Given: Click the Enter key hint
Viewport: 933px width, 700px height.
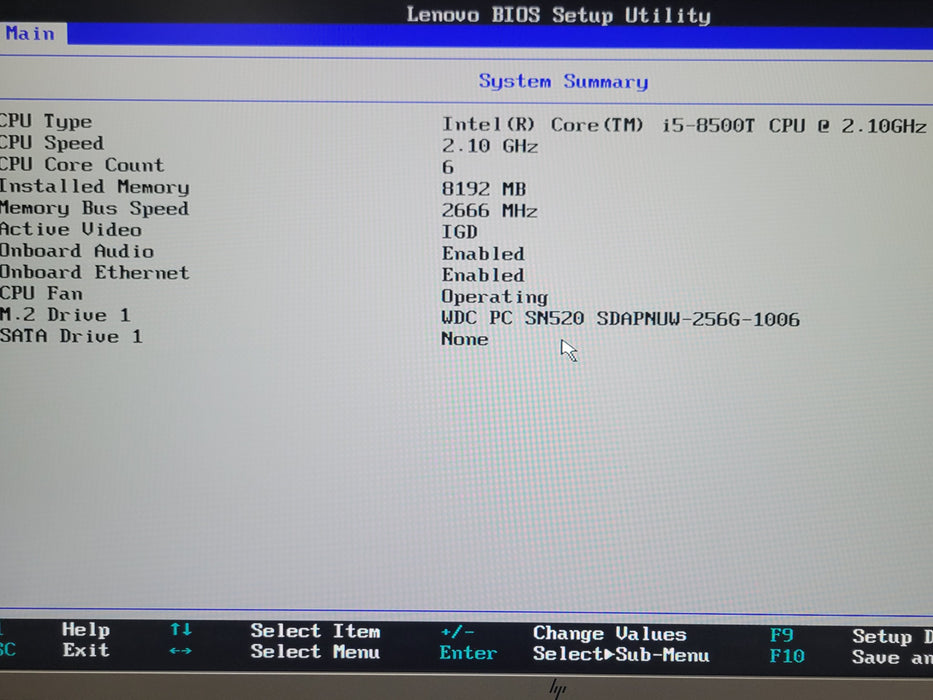Looking at the screenshot, I should click(468, 654).
